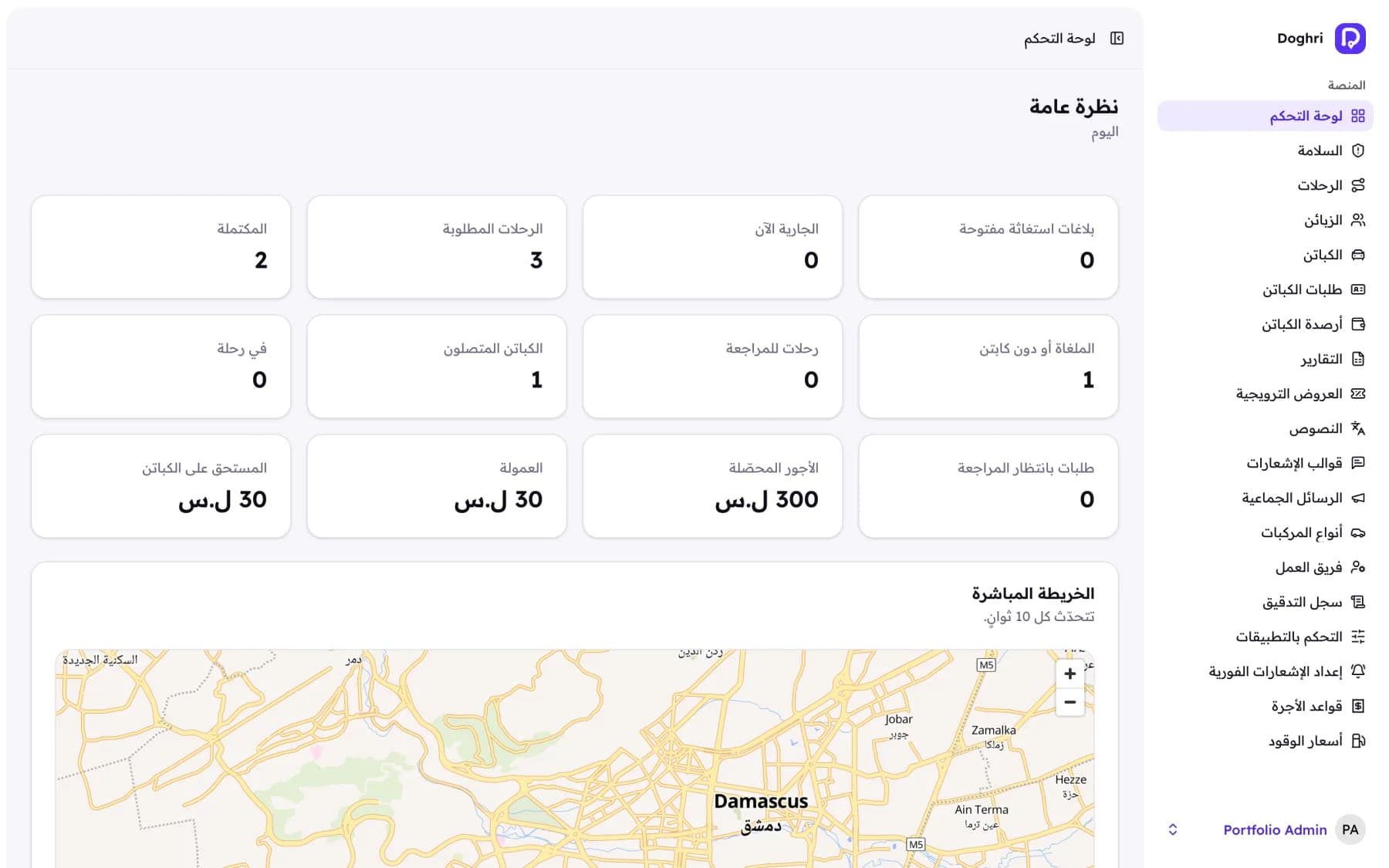Open الكباتن car icon in sidebar
Image resolution: width=1389 pixels, height=868 pixels.
coord(1358,255)
